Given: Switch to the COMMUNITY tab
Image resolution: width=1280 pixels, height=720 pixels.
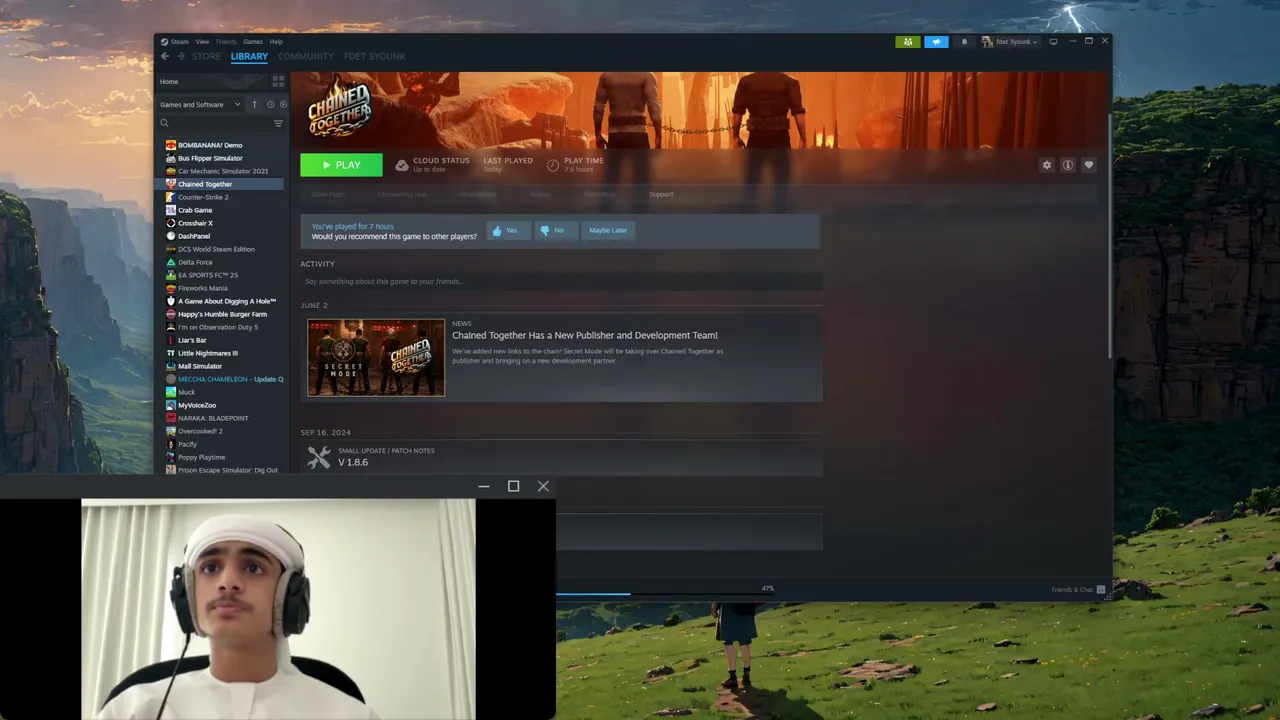Looking at the screenshot, I should click(x=305, y=56).
